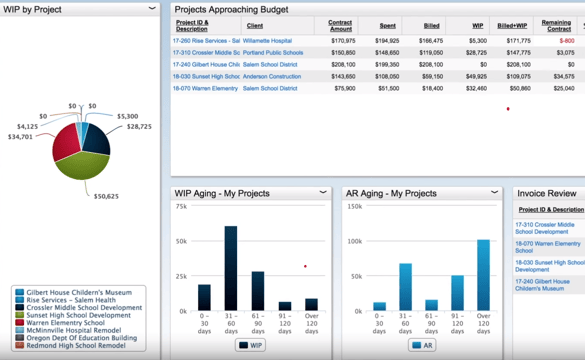Click the Over 120 days AR Aging bar
585x360 pixels.
click(483, 275)
